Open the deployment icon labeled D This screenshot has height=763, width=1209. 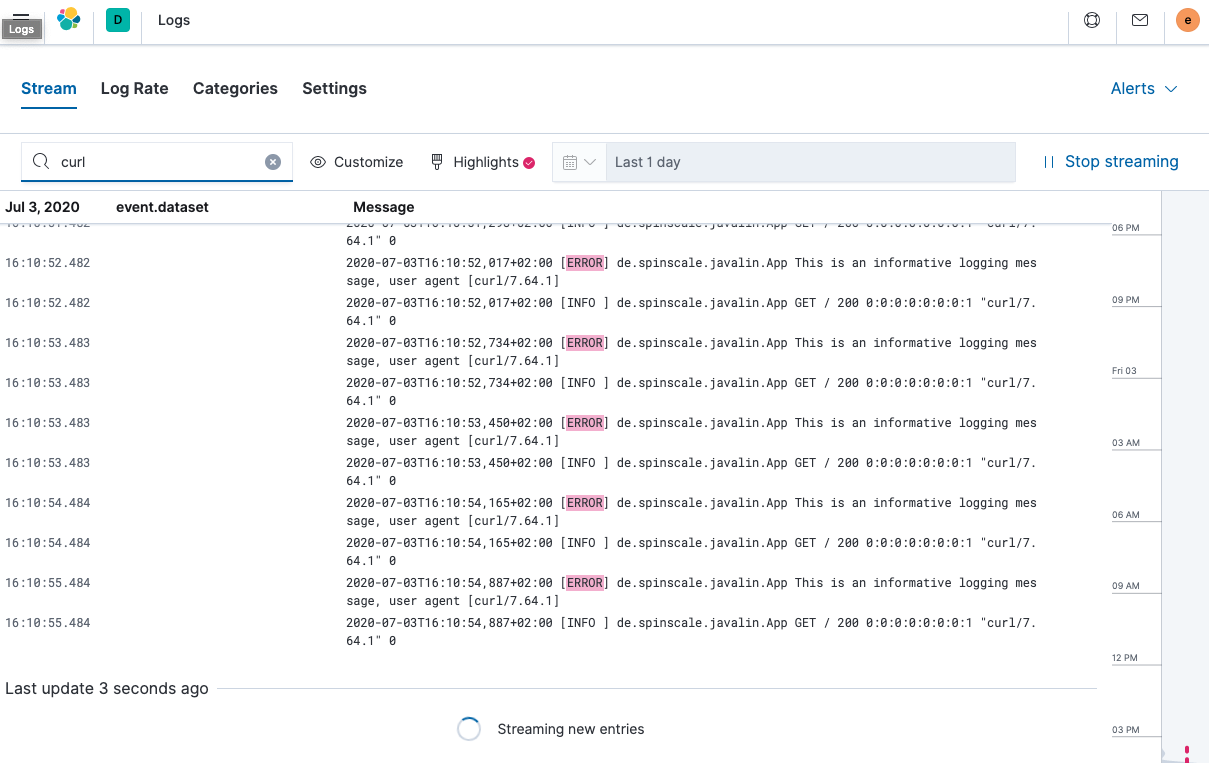pos(117,19)
